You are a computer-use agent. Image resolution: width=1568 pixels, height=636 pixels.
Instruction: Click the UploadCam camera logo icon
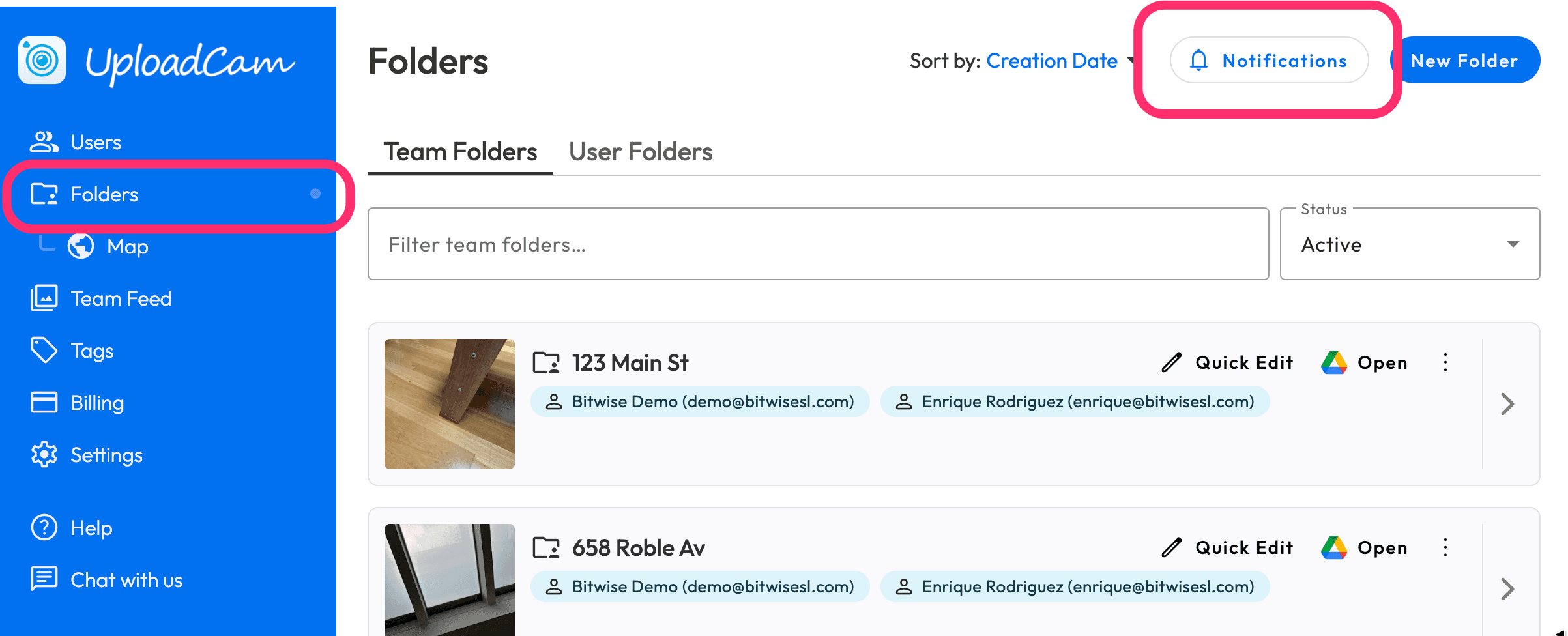pos(42,61)
